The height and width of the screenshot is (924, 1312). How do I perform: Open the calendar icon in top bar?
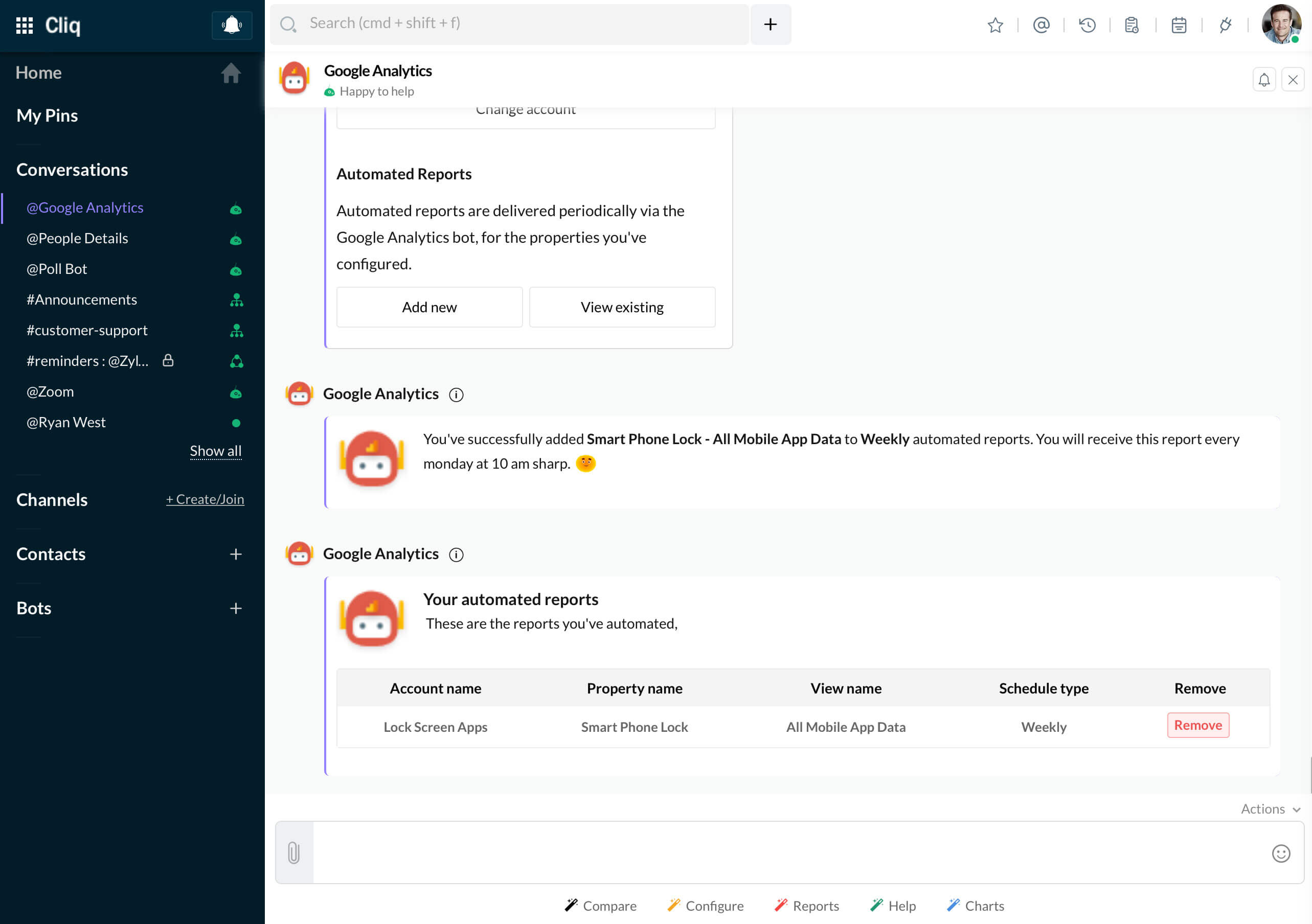[x=1179, y=25]
